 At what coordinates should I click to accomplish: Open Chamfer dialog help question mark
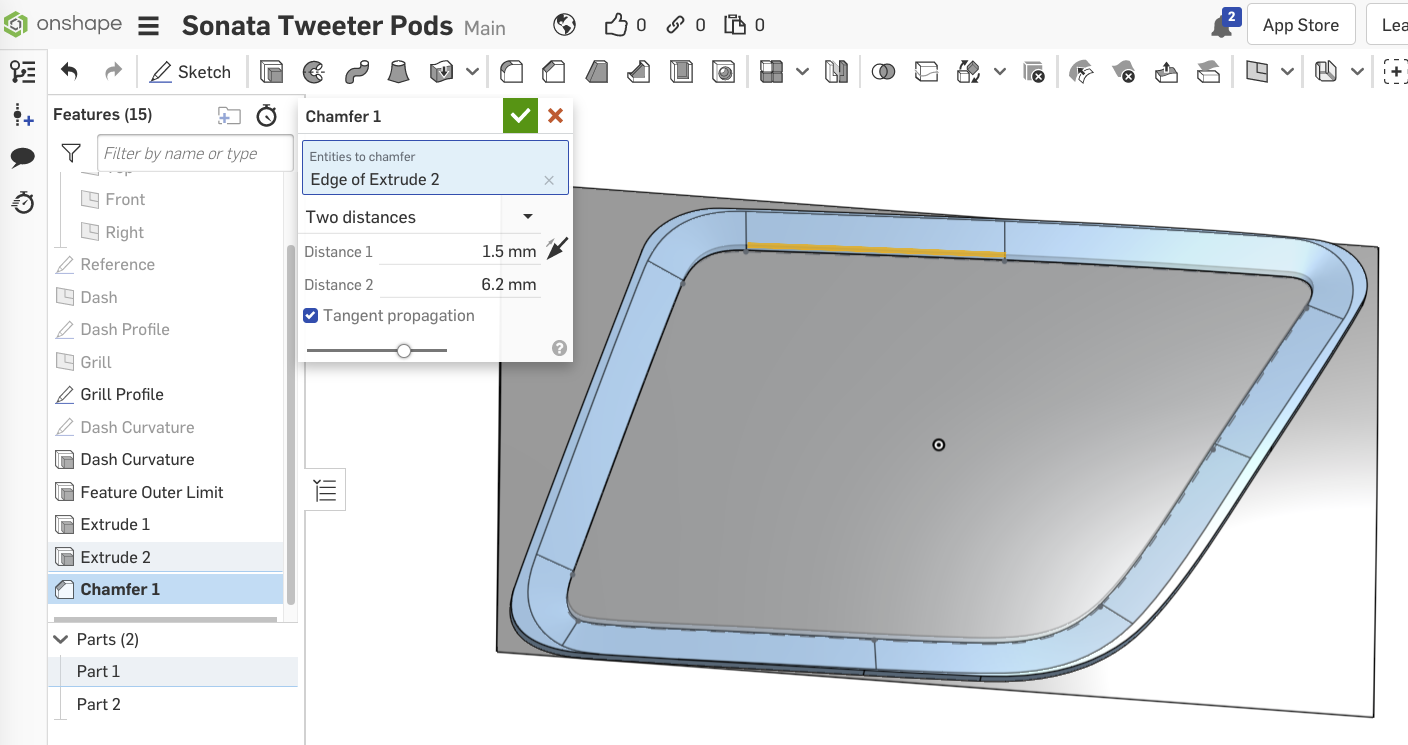tap(559, 348)
